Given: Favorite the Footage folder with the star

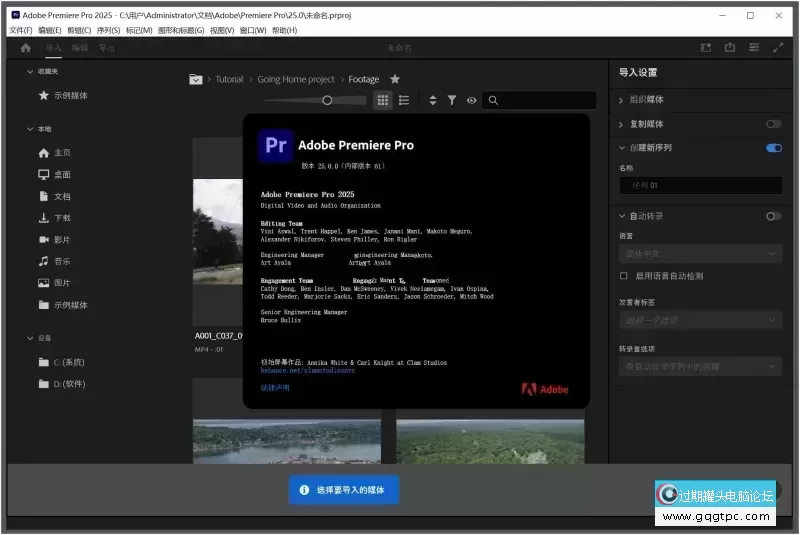Looking at the screenshot, I should [395, 79].
